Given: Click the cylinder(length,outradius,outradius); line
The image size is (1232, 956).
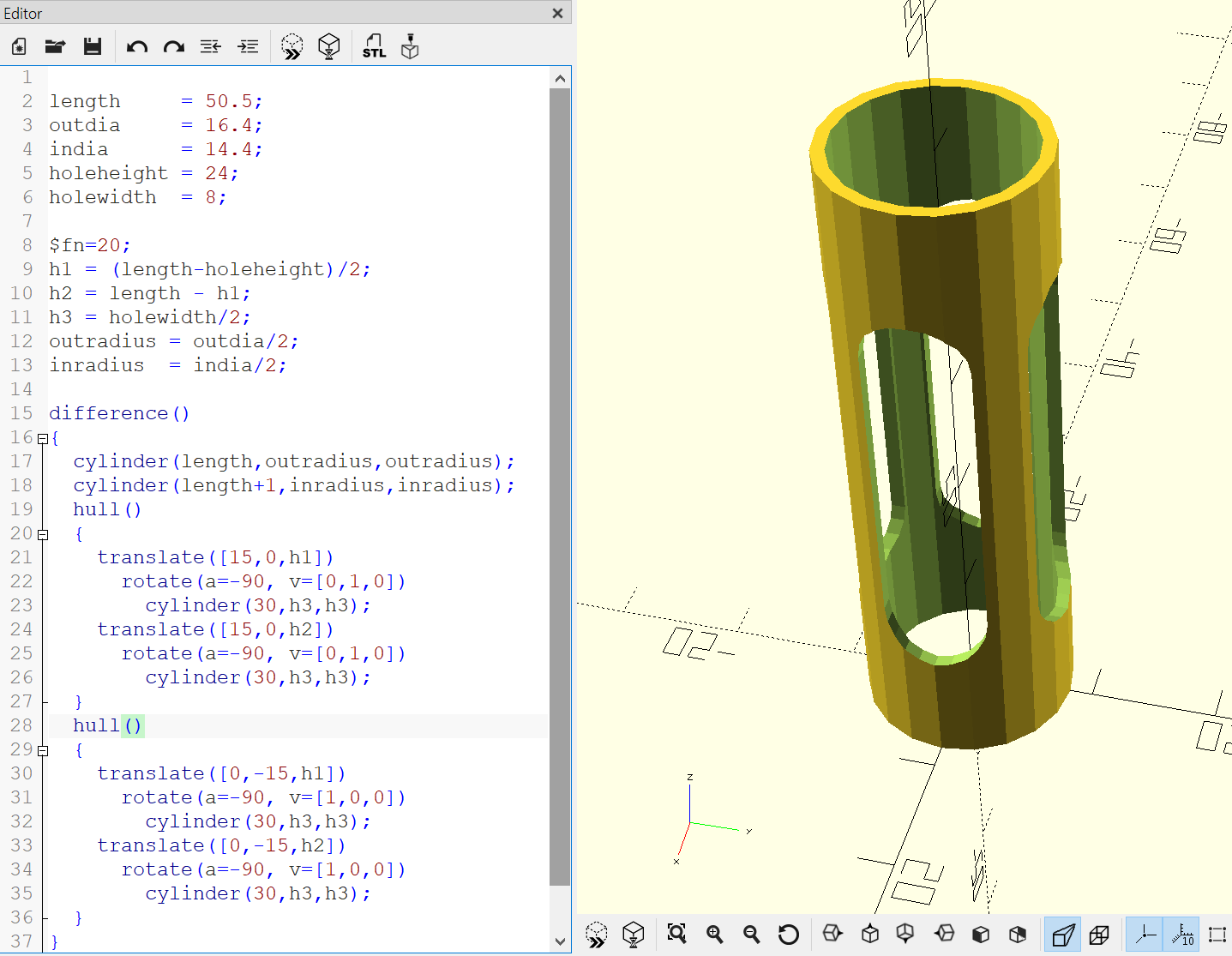Looking at the screenshot, I should click(x=294, y=461).
